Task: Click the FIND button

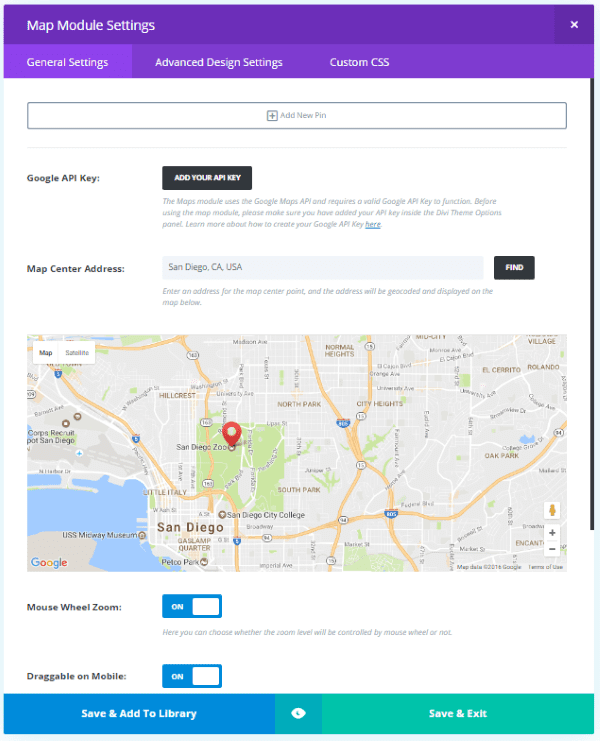Action: 514,267
